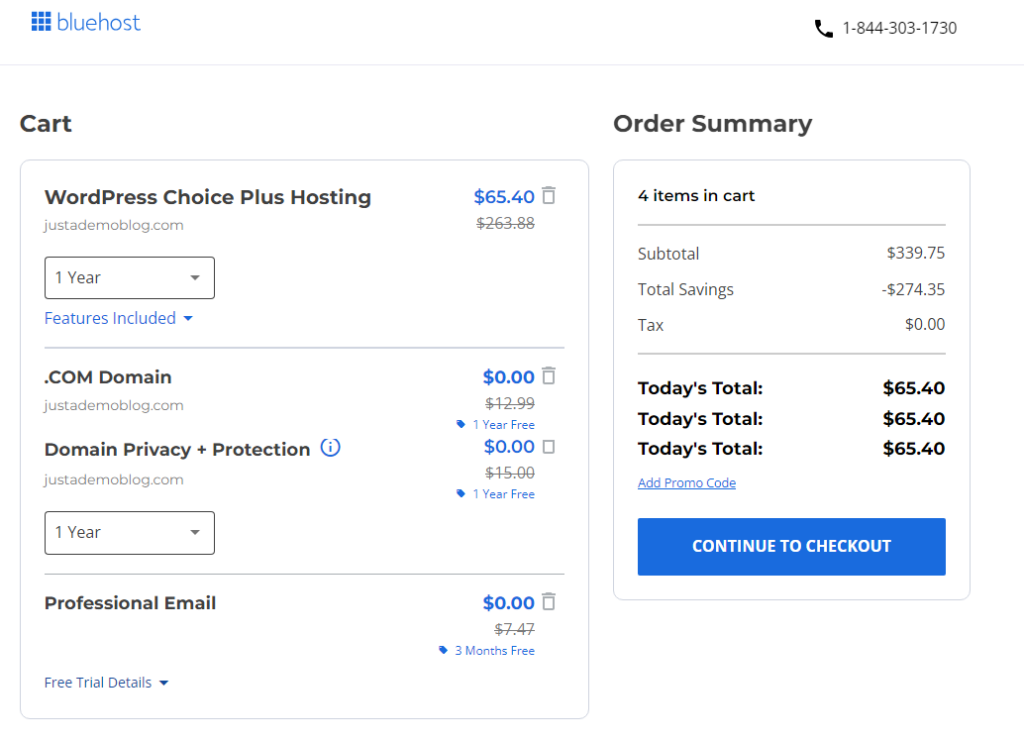1024x742 pixels.
Task: Click the $0.00 price of .COM Domain
Action: [x=509, y=377]
